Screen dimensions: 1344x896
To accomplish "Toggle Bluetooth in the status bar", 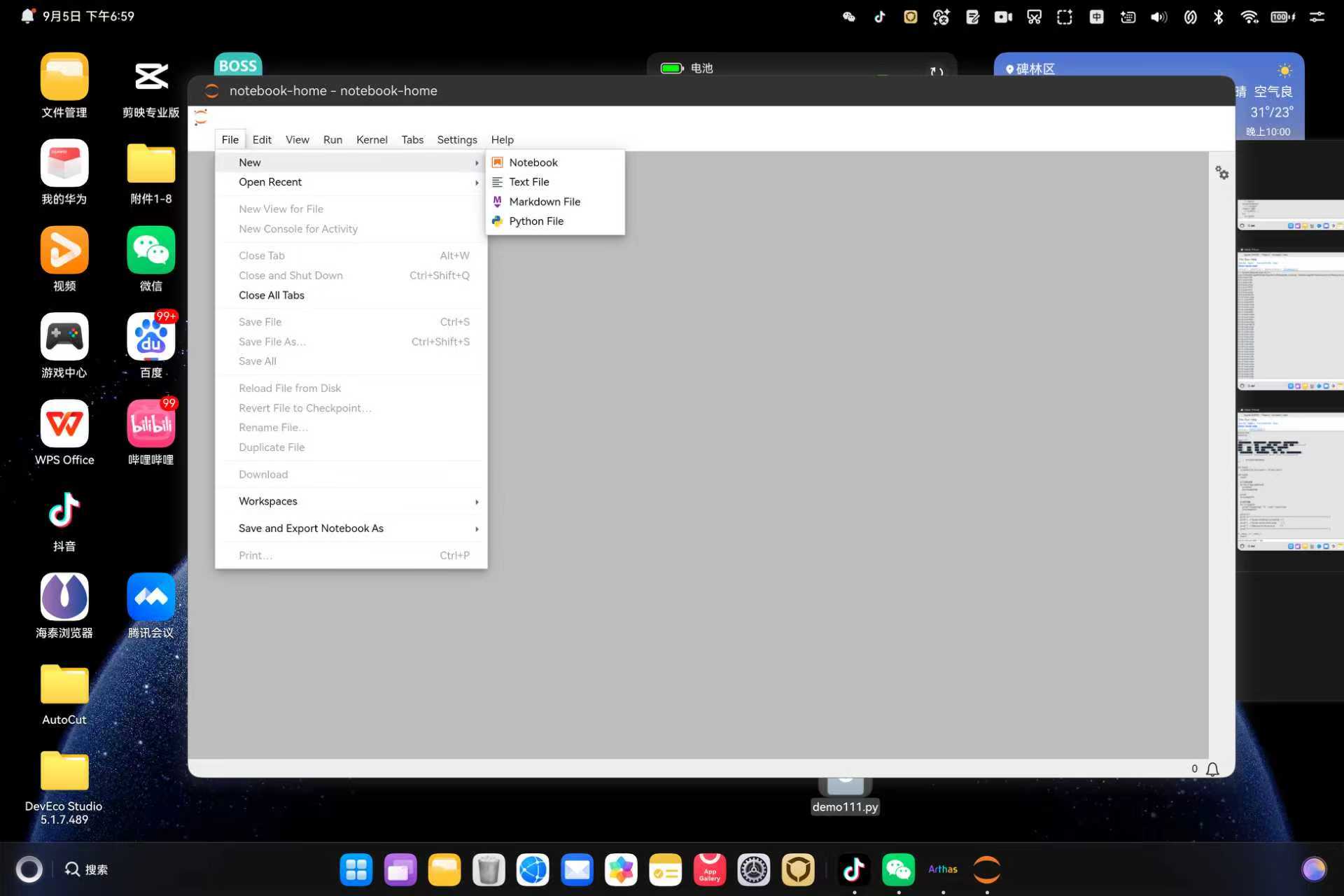I will (x=1219, y=17).
